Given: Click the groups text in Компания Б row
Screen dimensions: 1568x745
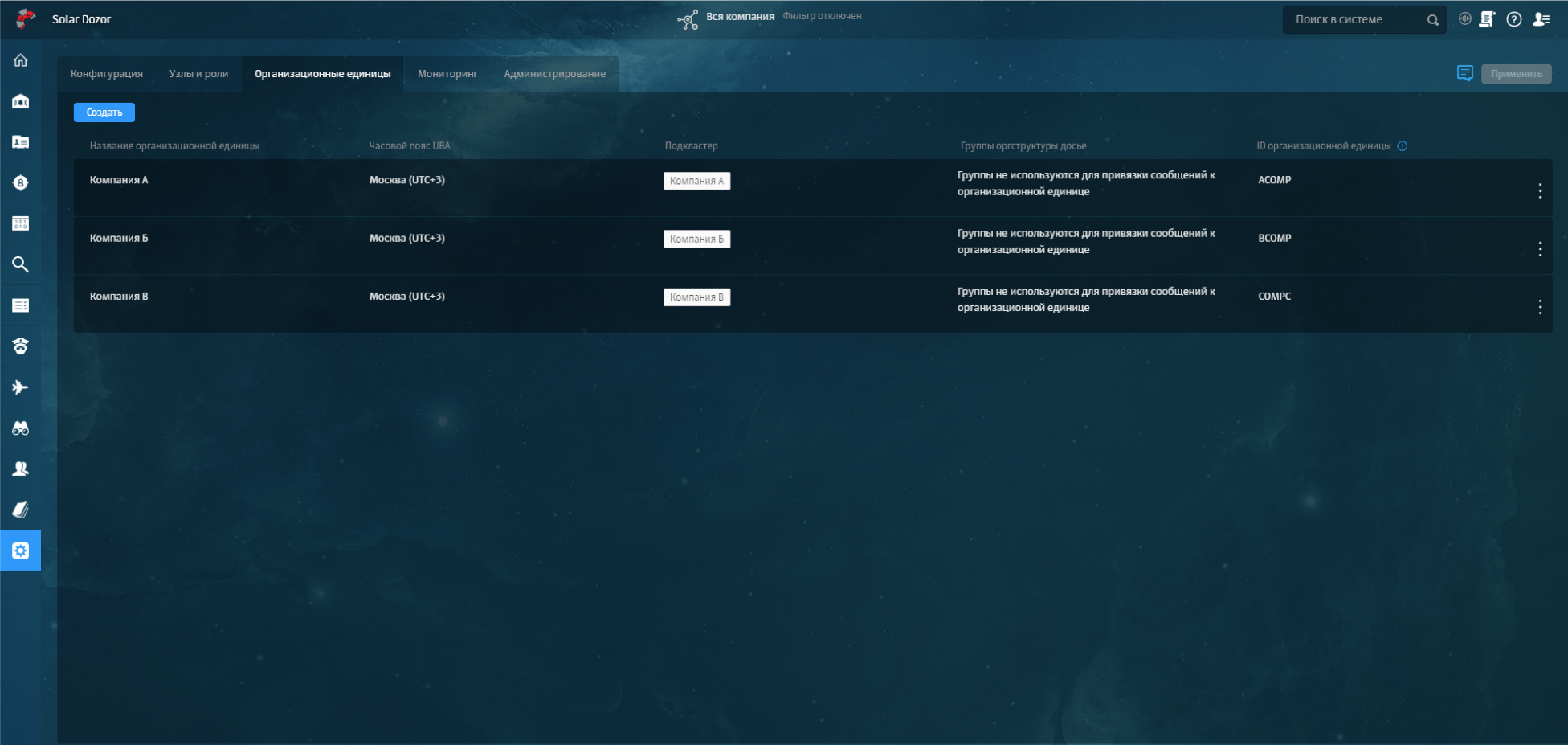Looking at the screenshot, I should [1086, 241].
